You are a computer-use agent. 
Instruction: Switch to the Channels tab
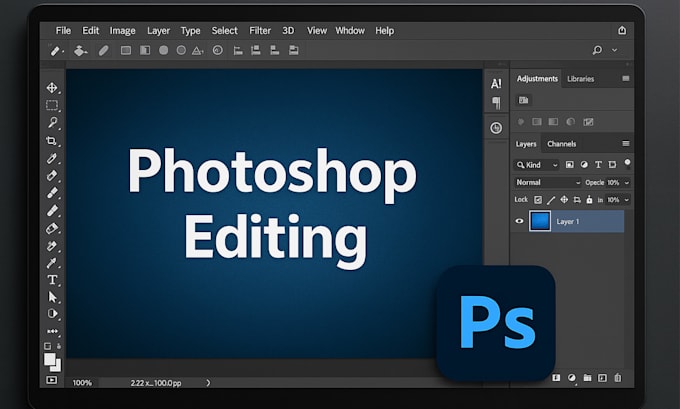(x=562, y=144)
